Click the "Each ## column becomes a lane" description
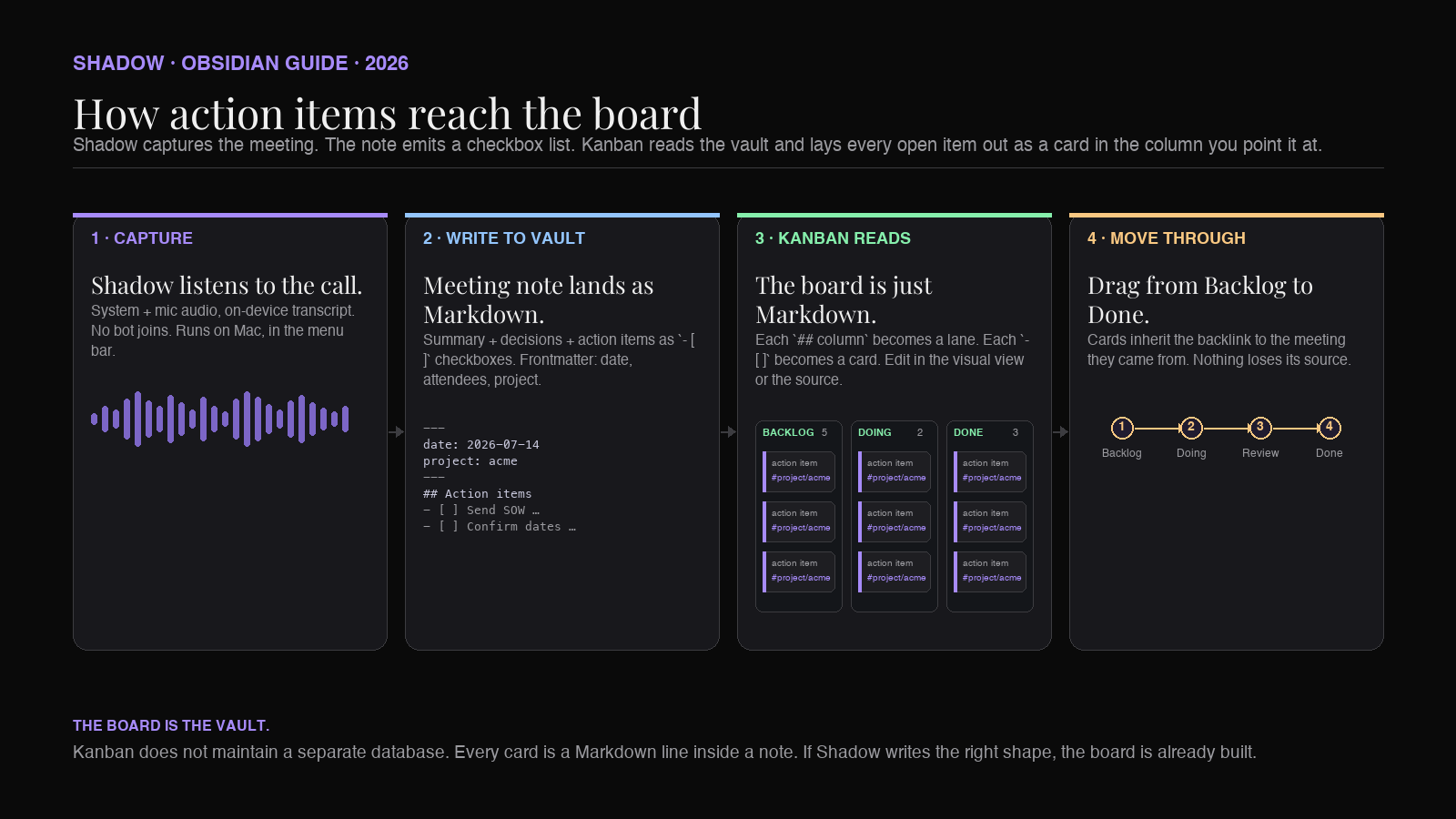Viewport: 1456px width, 819px height. coord(892,359)
